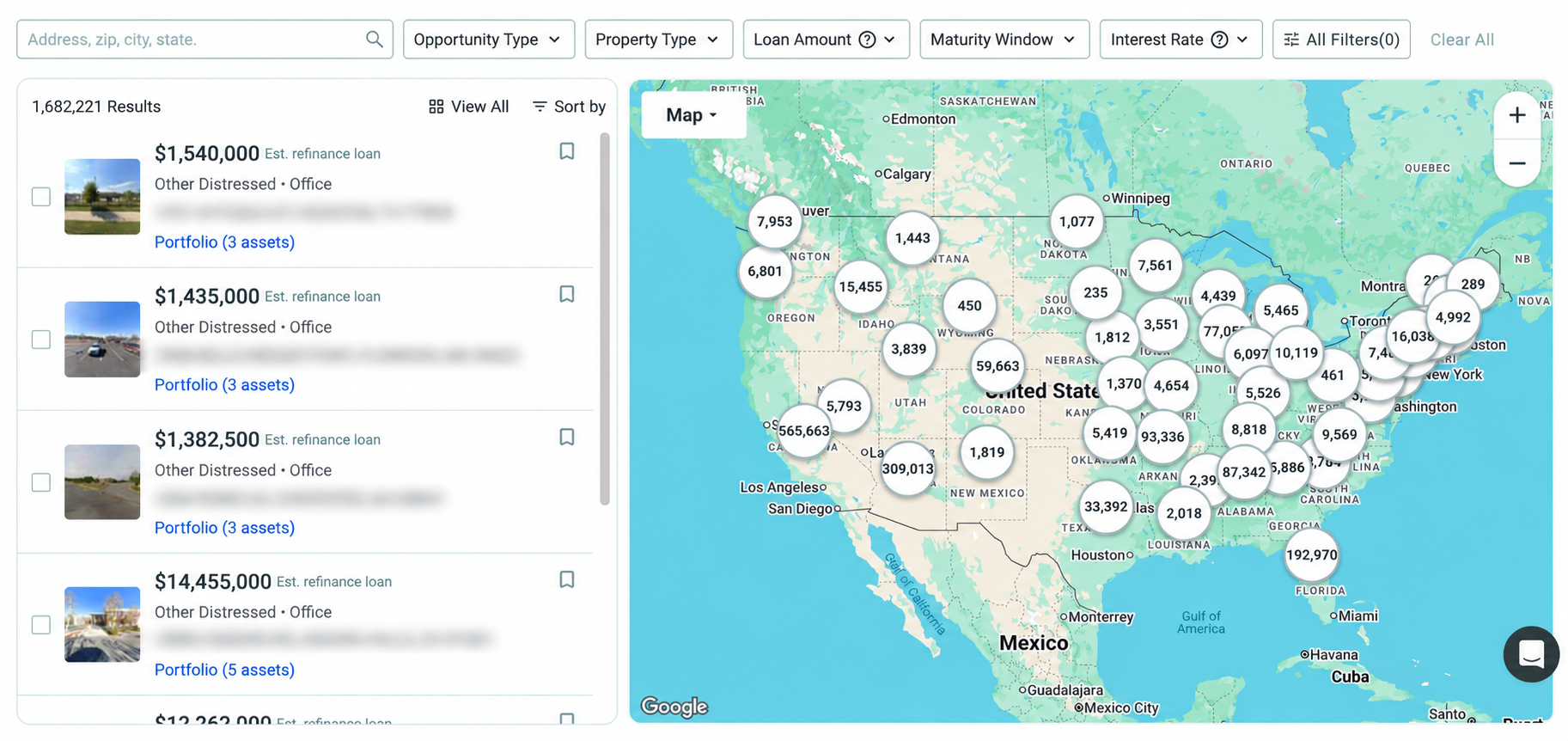Open the Loan Amount dropdown
This screenshot has height=741, width=1568.
point(827,40)
